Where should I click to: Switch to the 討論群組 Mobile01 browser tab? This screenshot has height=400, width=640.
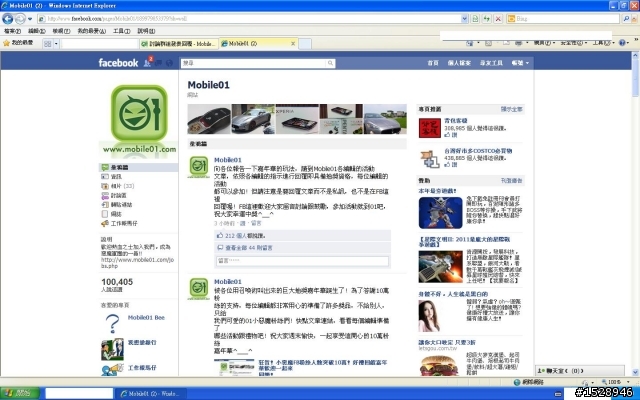coord(178,44)
